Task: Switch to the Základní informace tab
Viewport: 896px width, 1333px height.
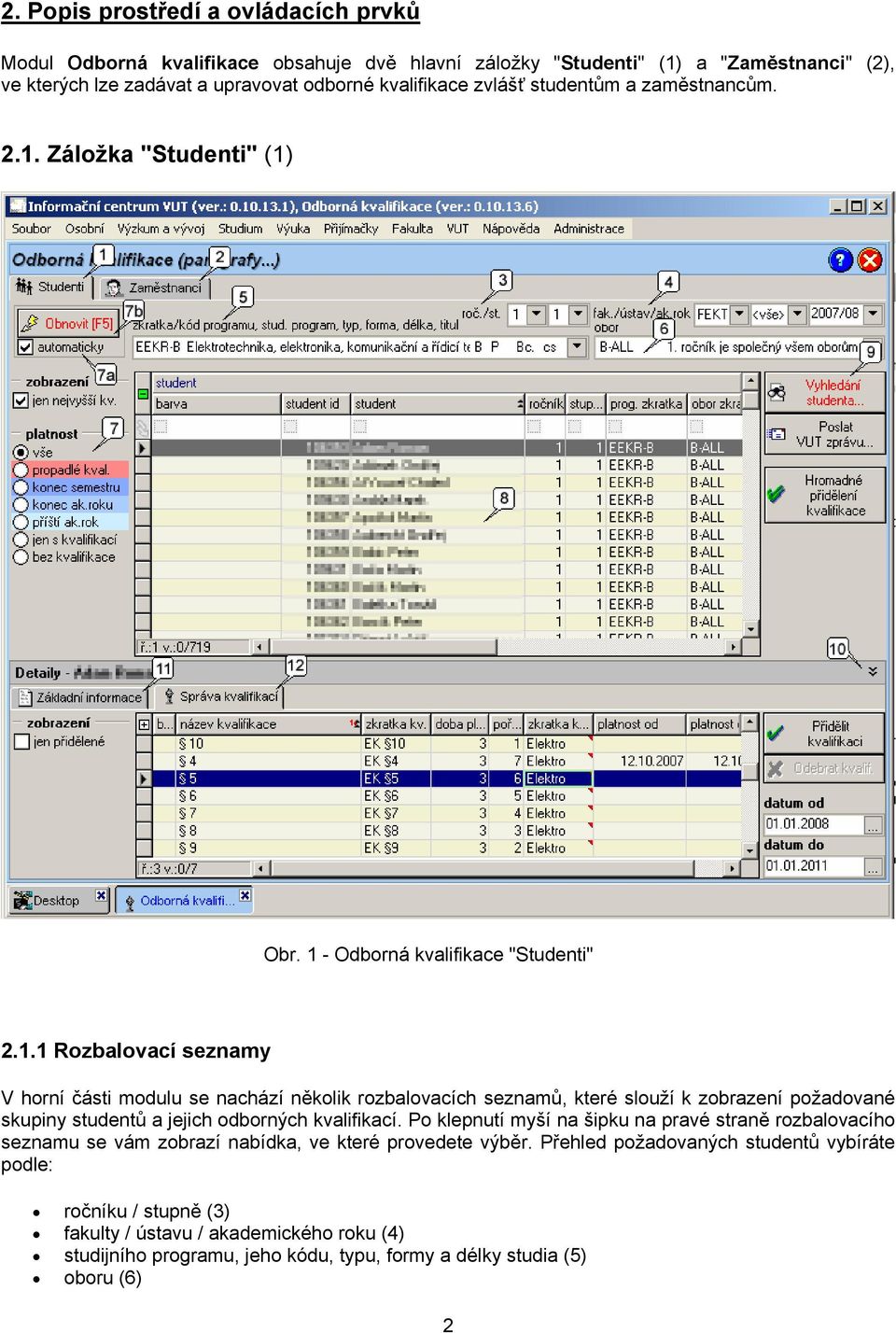Action: click(80, 697)
